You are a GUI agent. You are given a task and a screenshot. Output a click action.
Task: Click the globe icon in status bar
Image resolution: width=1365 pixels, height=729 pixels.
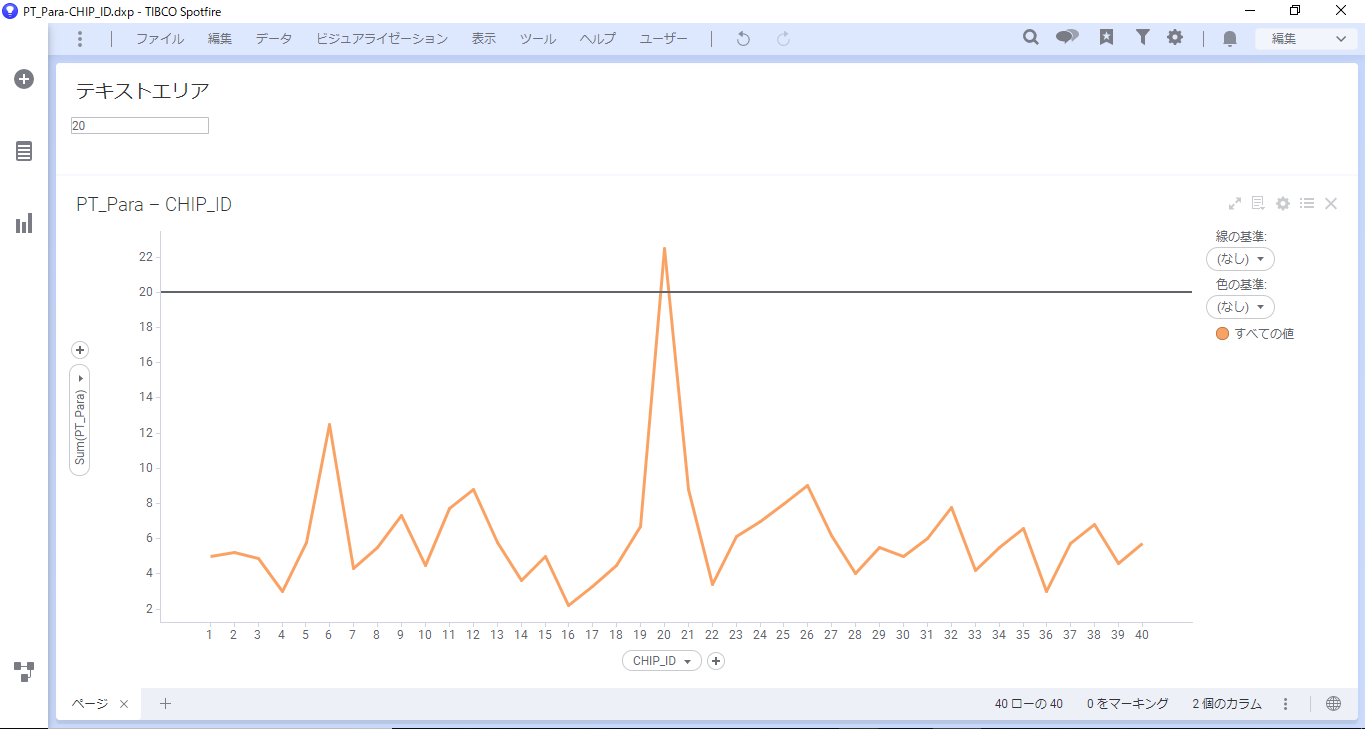(x=1333, y=704)
